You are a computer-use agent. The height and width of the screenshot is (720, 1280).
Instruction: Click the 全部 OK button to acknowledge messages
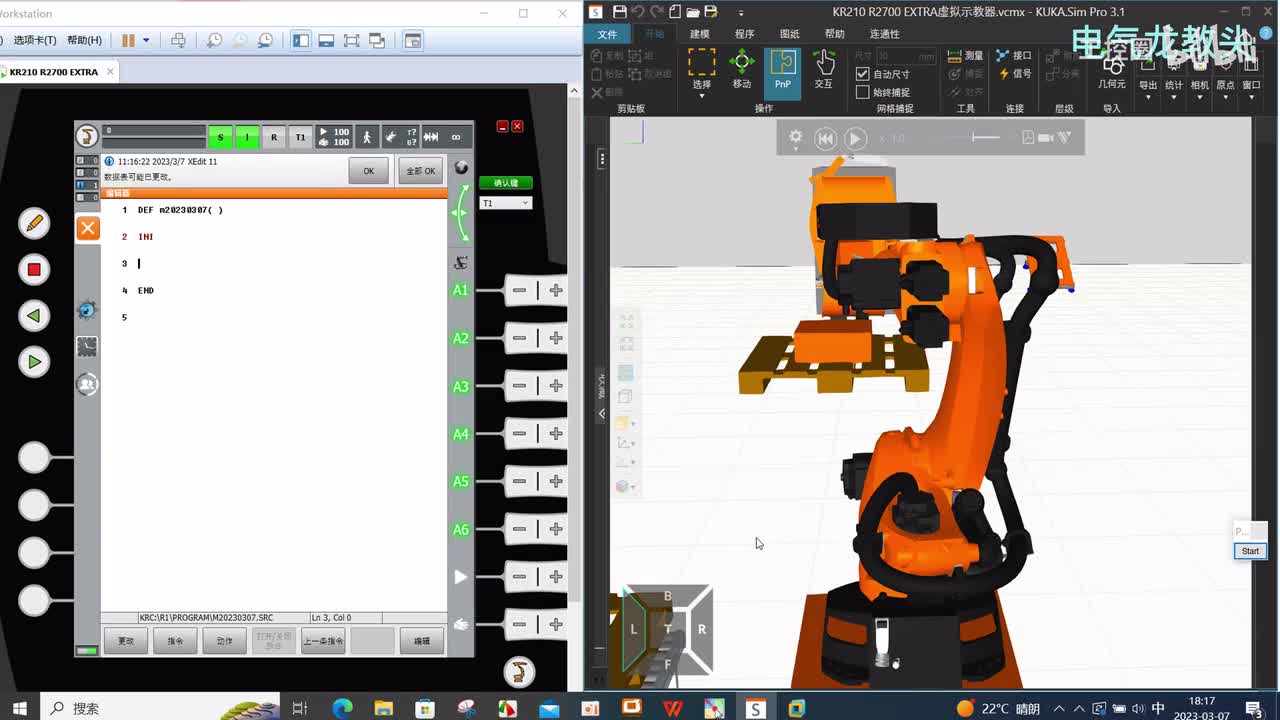(421, 171)
